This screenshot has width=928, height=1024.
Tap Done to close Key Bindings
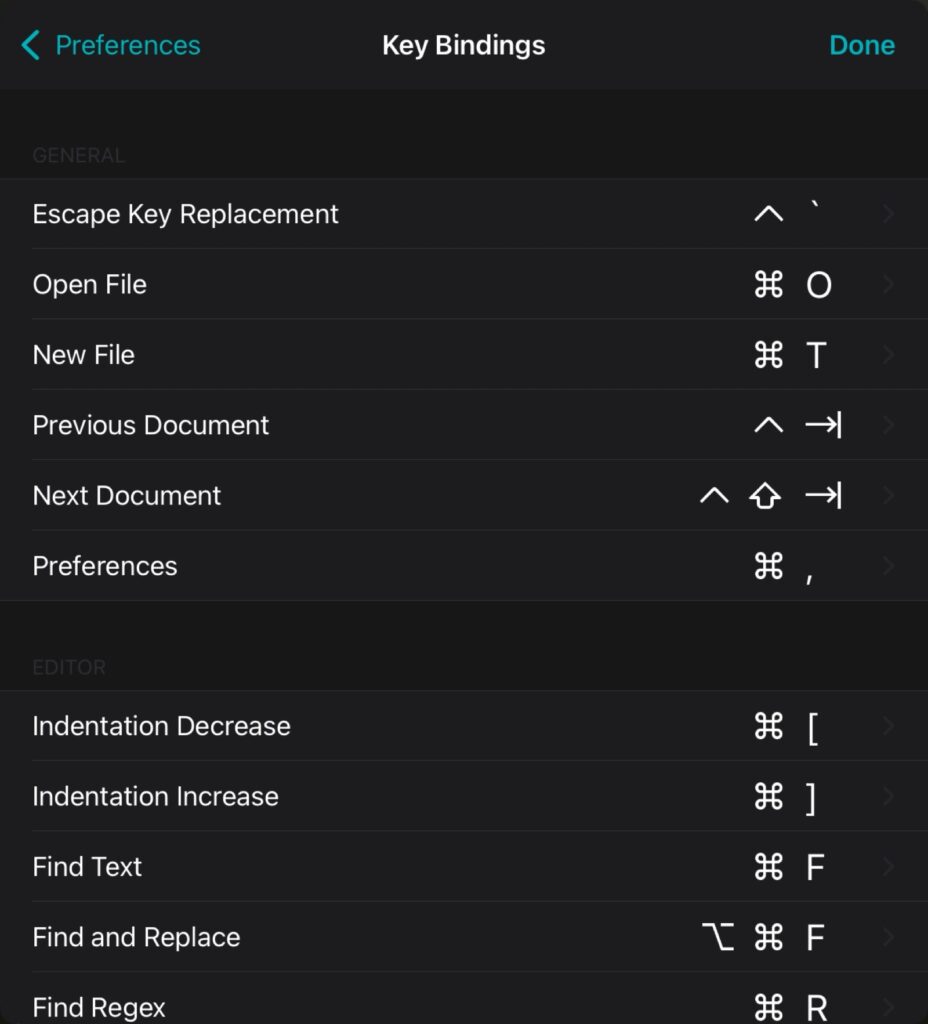861,45
